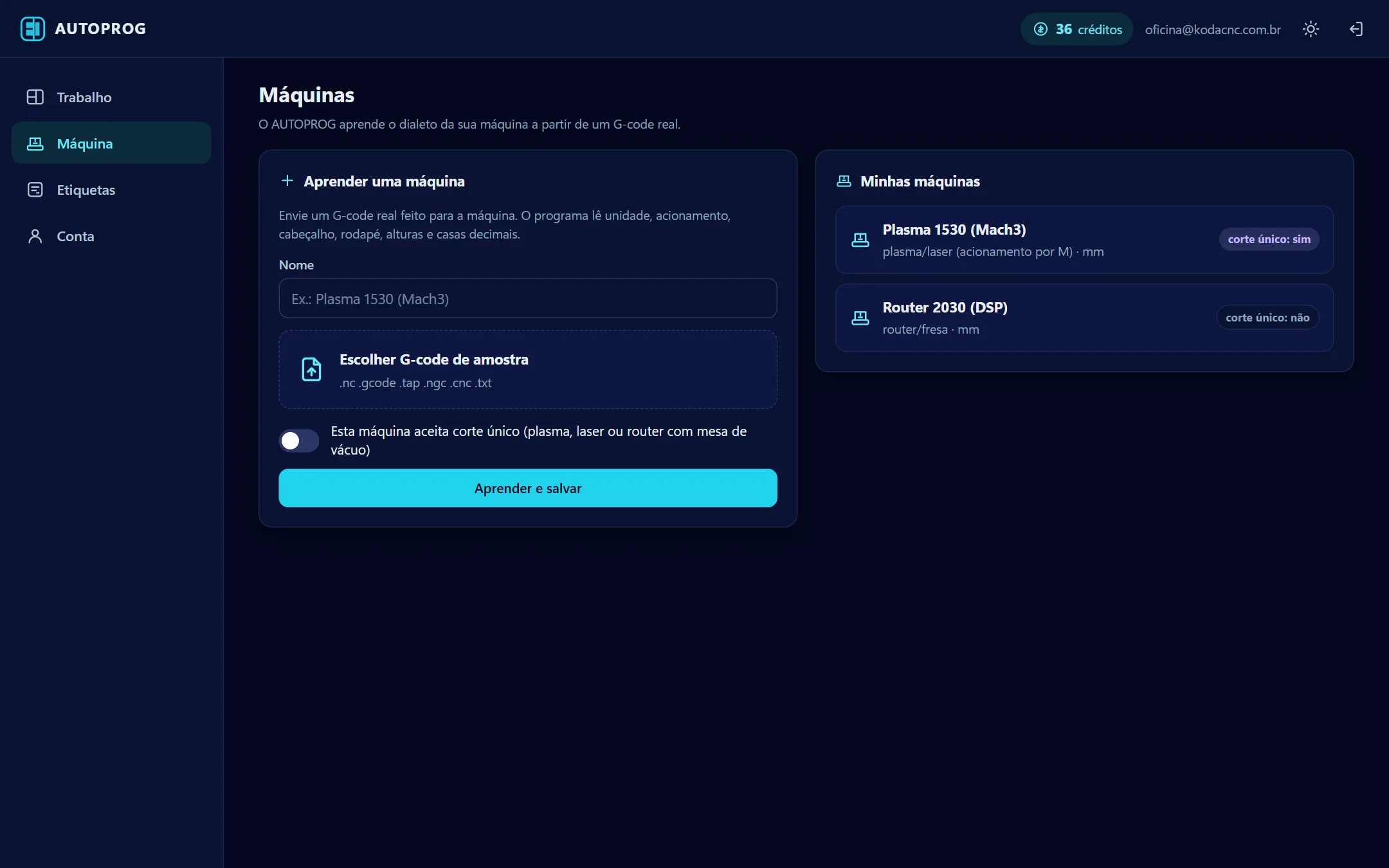Click the credits coin icon
Image resolution: width=1389 pixels, height=868 pixels.
point(1040,29)
